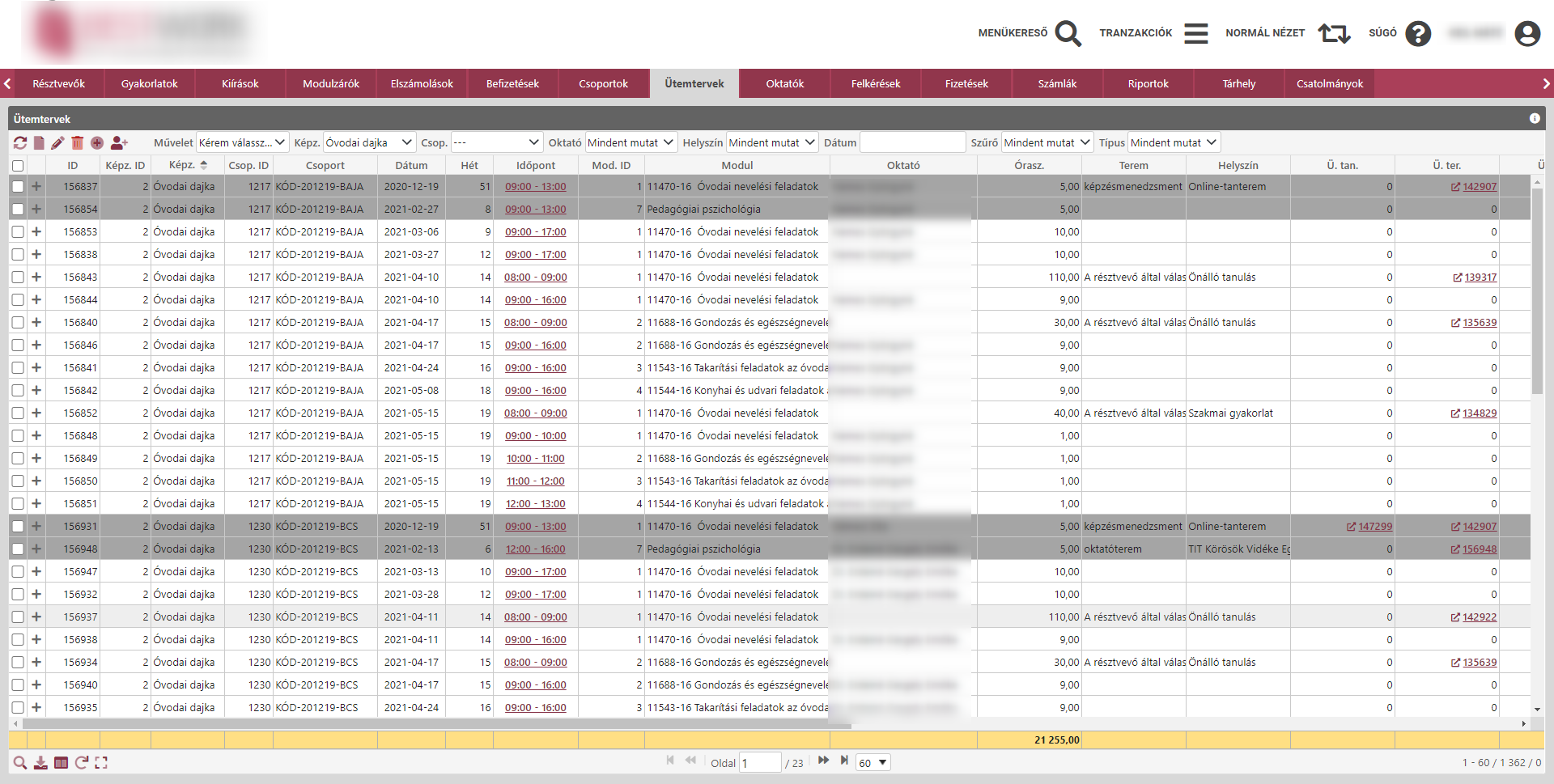Screen dimensions: 1554x784
Task: Open the Menükereső search icon
Action: point(1068,33)
